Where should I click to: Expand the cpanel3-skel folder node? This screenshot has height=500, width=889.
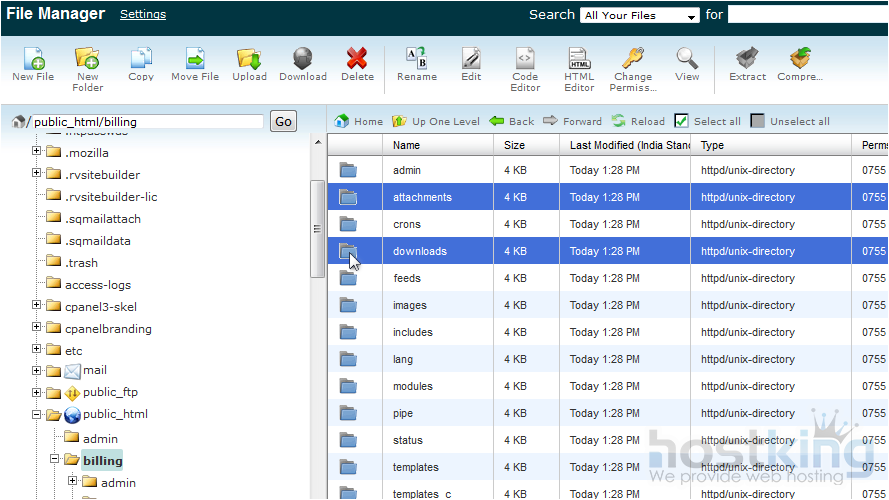pyautogui.click(x=37, y=305)
